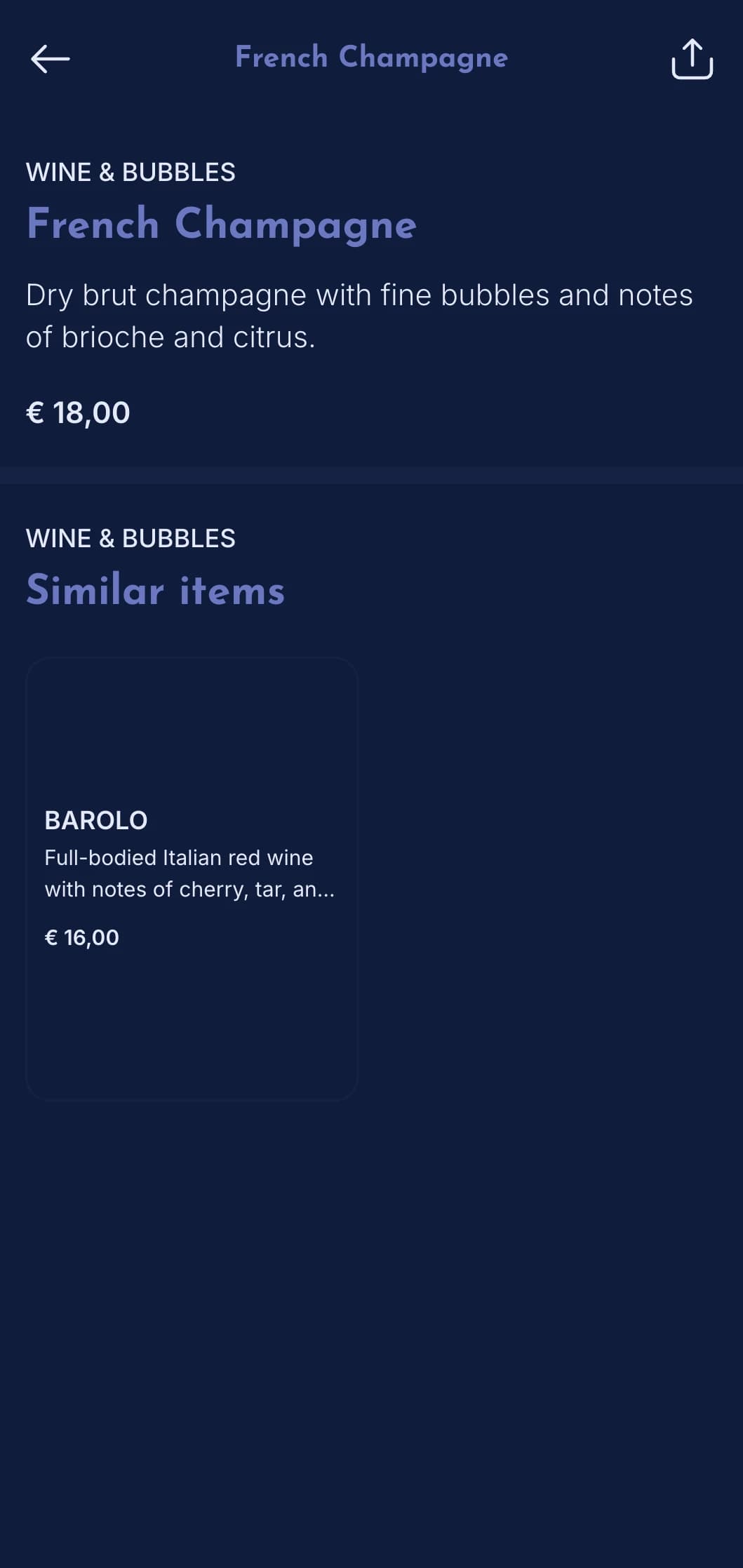Click the WINE & BUBBLES label above Similar items
The height and width of the screenshot is (1568, 743).
tap(130, 538)
